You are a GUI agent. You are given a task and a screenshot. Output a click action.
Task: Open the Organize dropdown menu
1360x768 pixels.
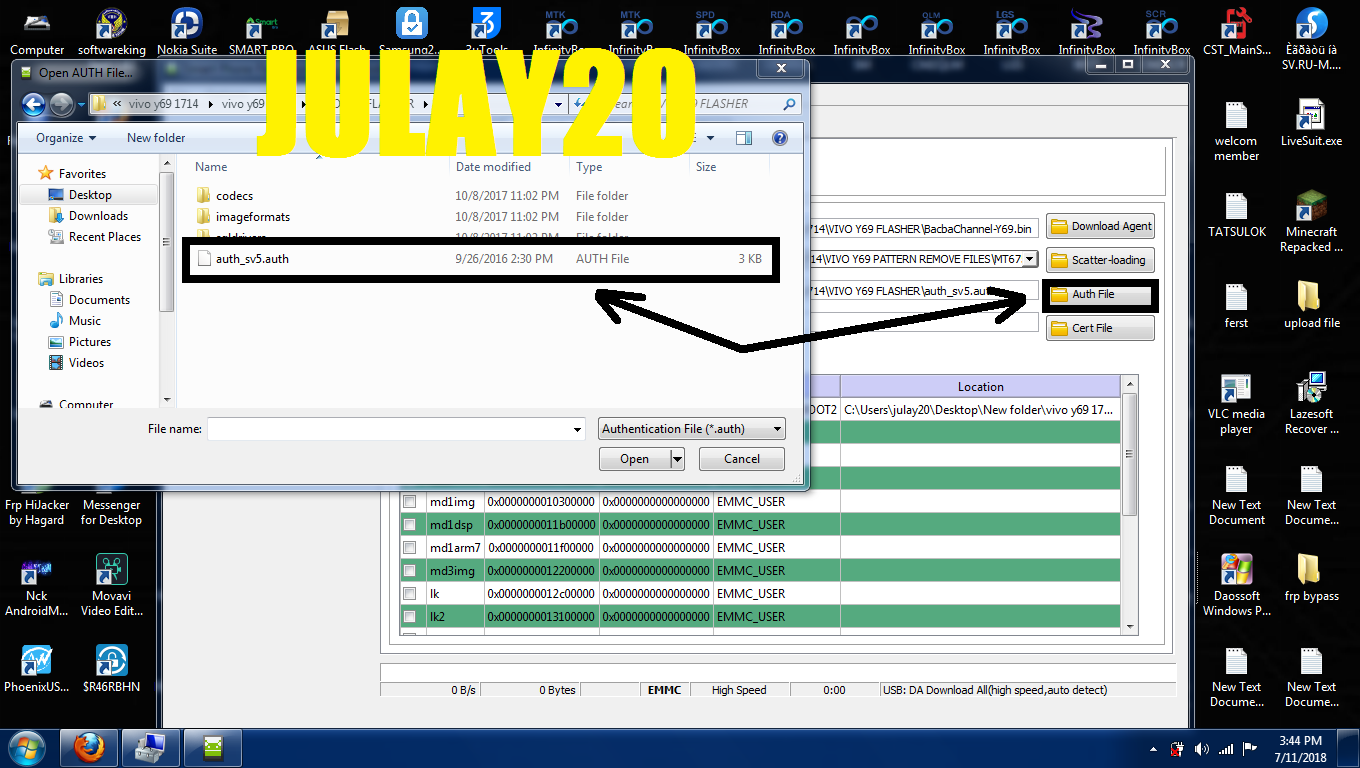pos(66,138)
